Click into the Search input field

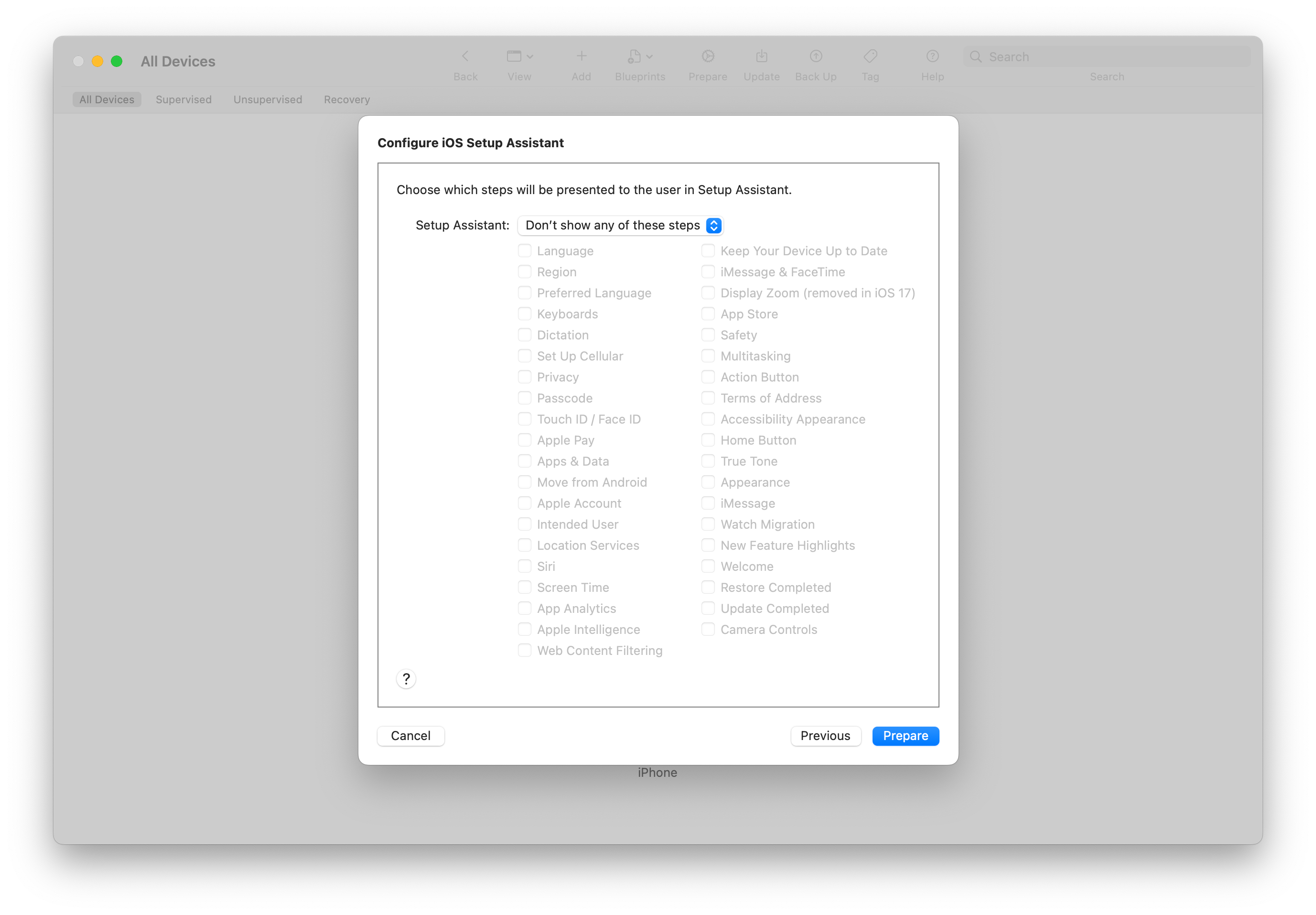coord(1107,57)
